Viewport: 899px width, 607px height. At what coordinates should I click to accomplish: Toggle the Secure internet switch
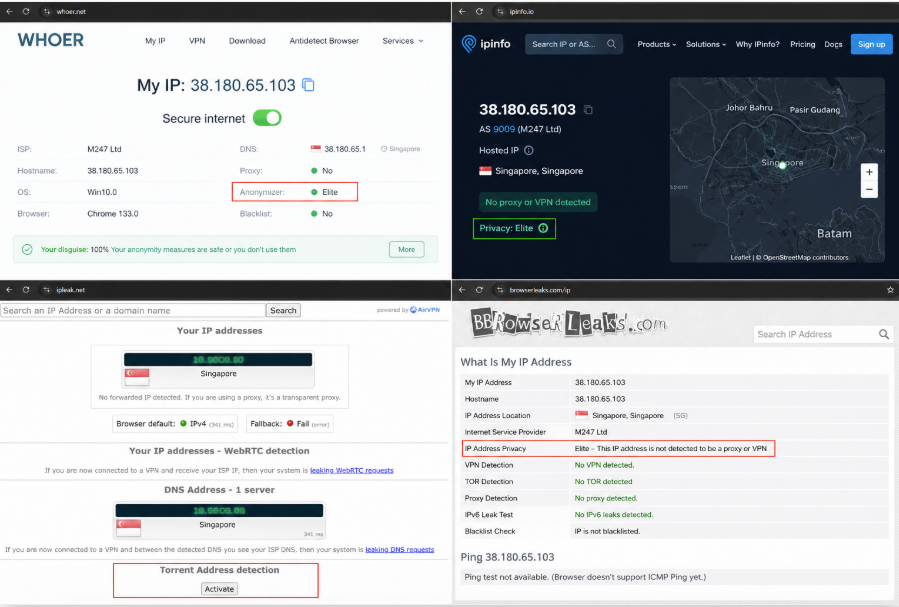(267, 118)
